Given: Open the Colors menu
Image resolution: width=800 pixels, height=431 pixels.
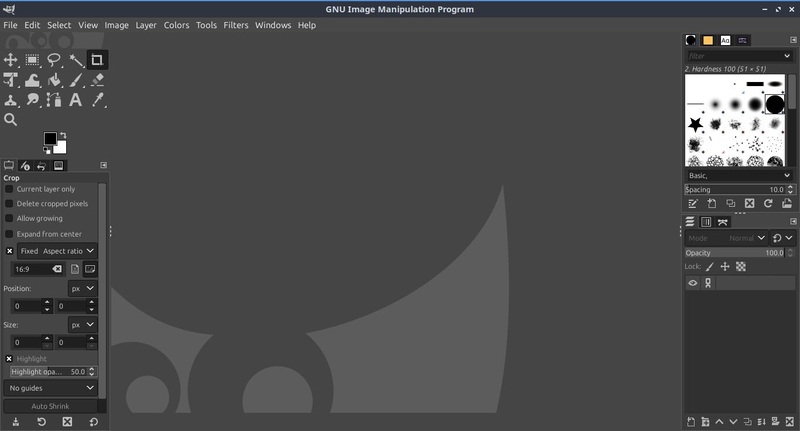Looking at the screenshot, I should click(176, 25).
